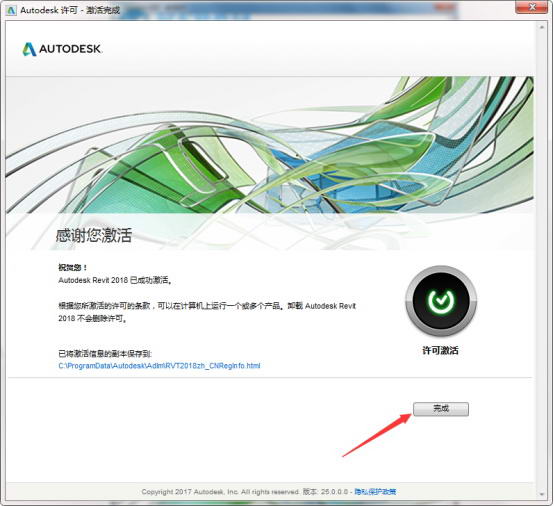Select the 许可激活 label under the icon

441,351
